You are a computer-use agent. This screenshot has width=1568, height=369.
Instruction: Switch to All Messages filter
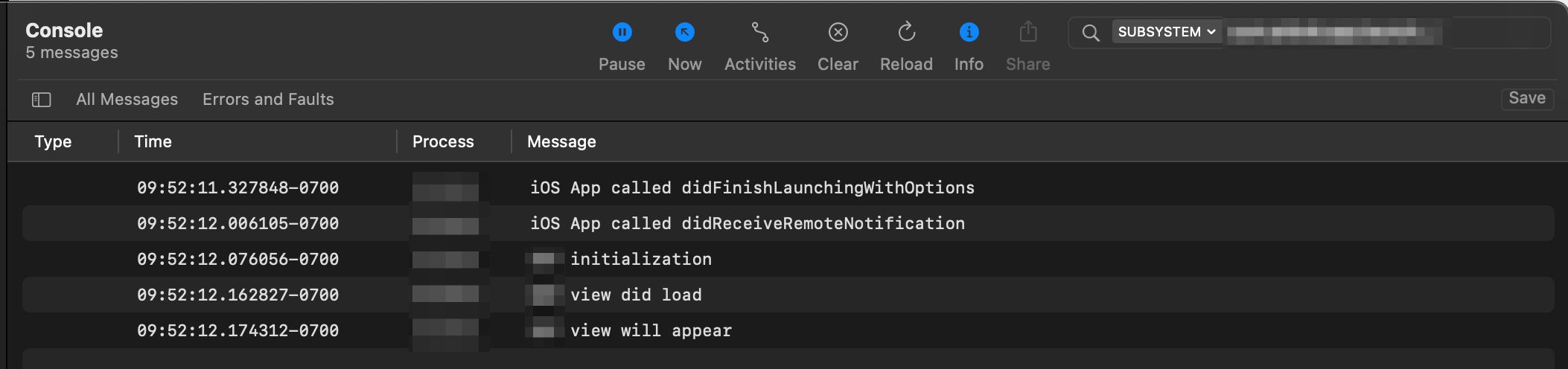pyautogui.click(x=127, y=100)
